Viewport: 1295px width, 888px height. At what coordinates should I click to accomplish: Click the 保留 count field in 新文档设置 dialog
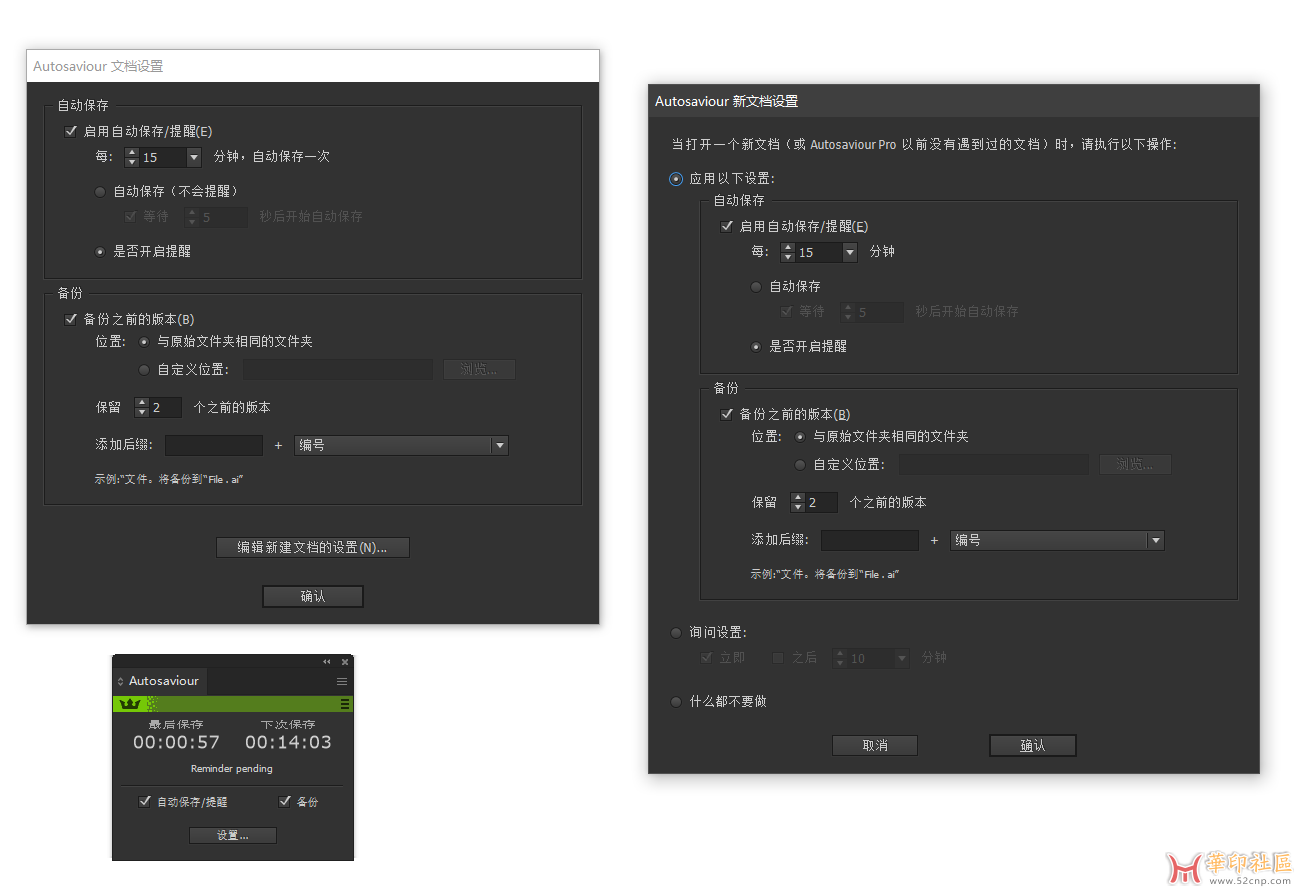point(822,502)
